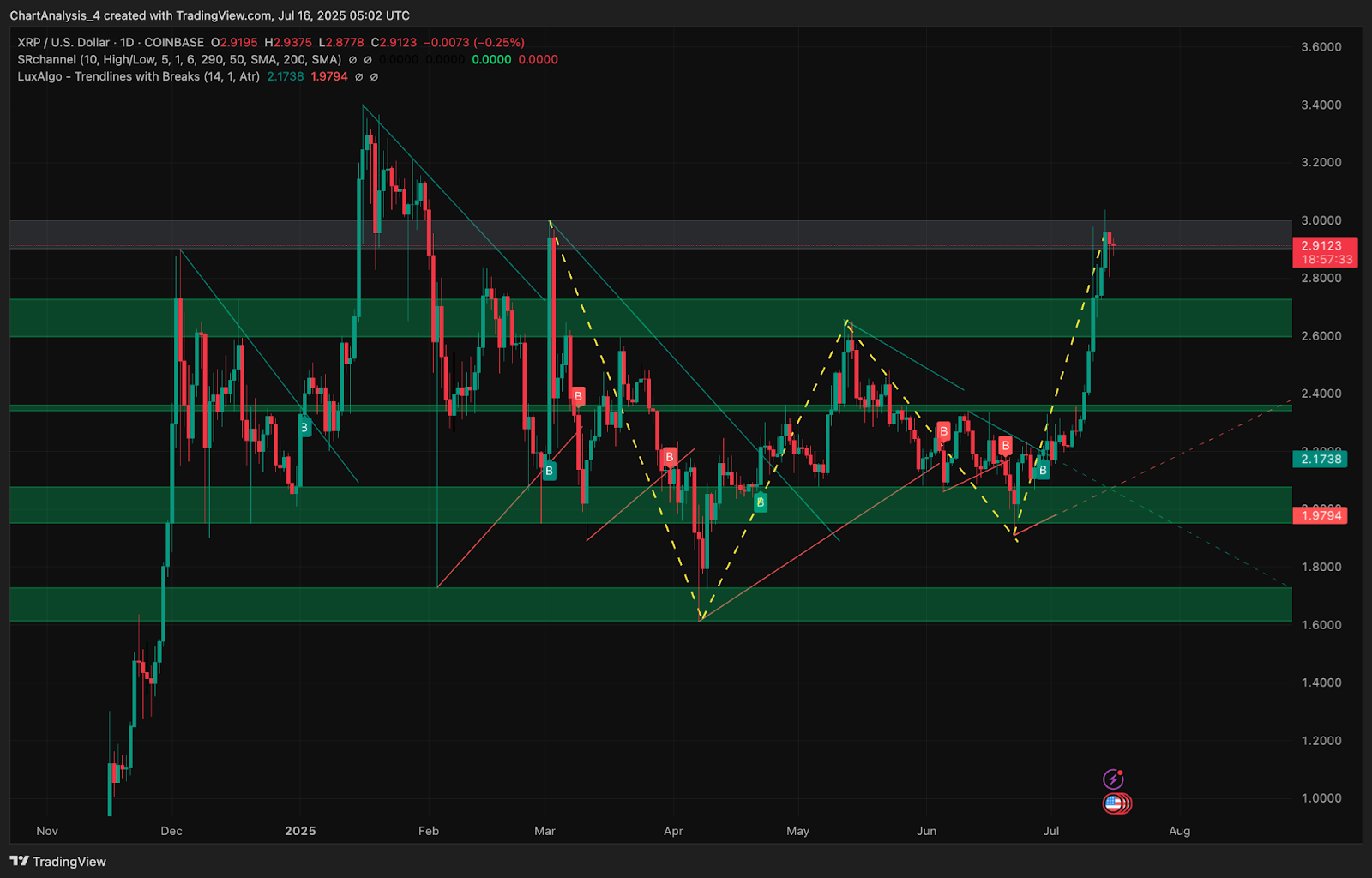Select the SRchannel indicator legend title
Image resolution: width=1372 pixels, height=878 pixels.
click(179, 60)
